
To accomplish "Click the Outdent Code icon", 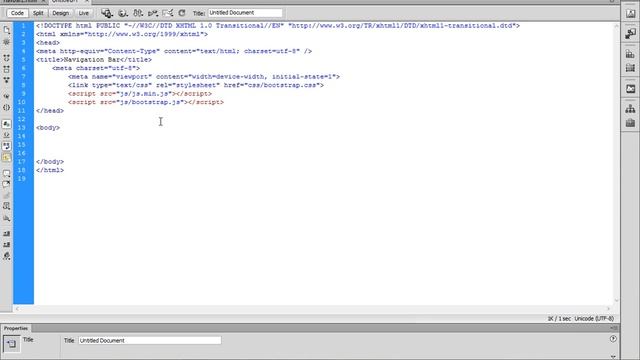I will pos(7,245).
